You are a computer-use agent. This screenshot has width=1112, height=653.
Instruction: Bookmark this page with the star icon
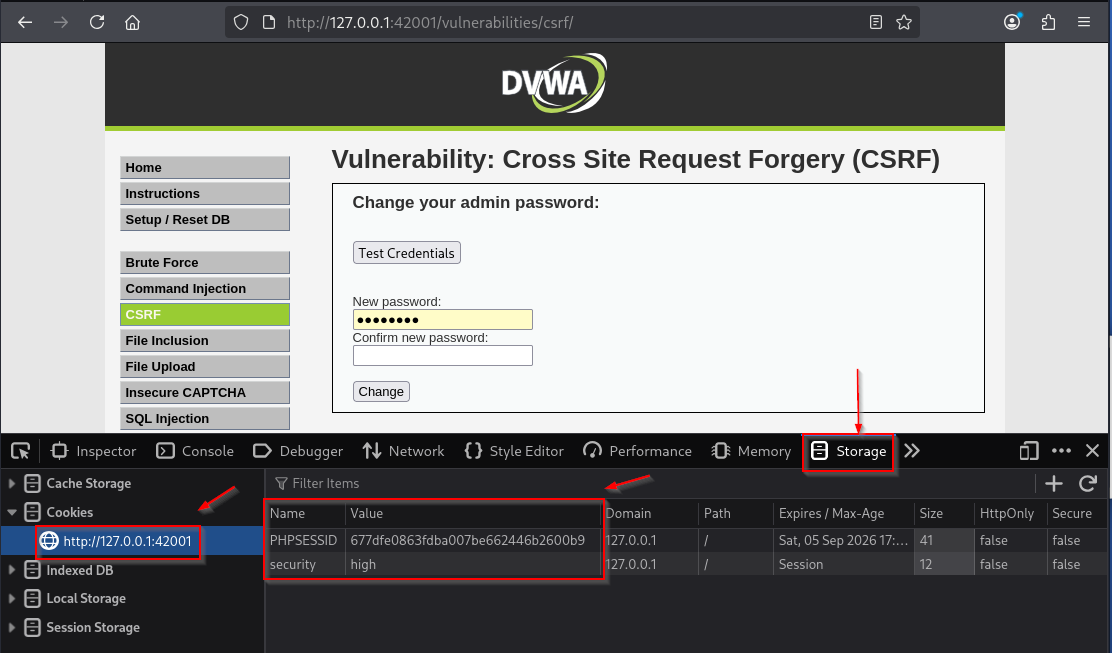coord(904,22)
